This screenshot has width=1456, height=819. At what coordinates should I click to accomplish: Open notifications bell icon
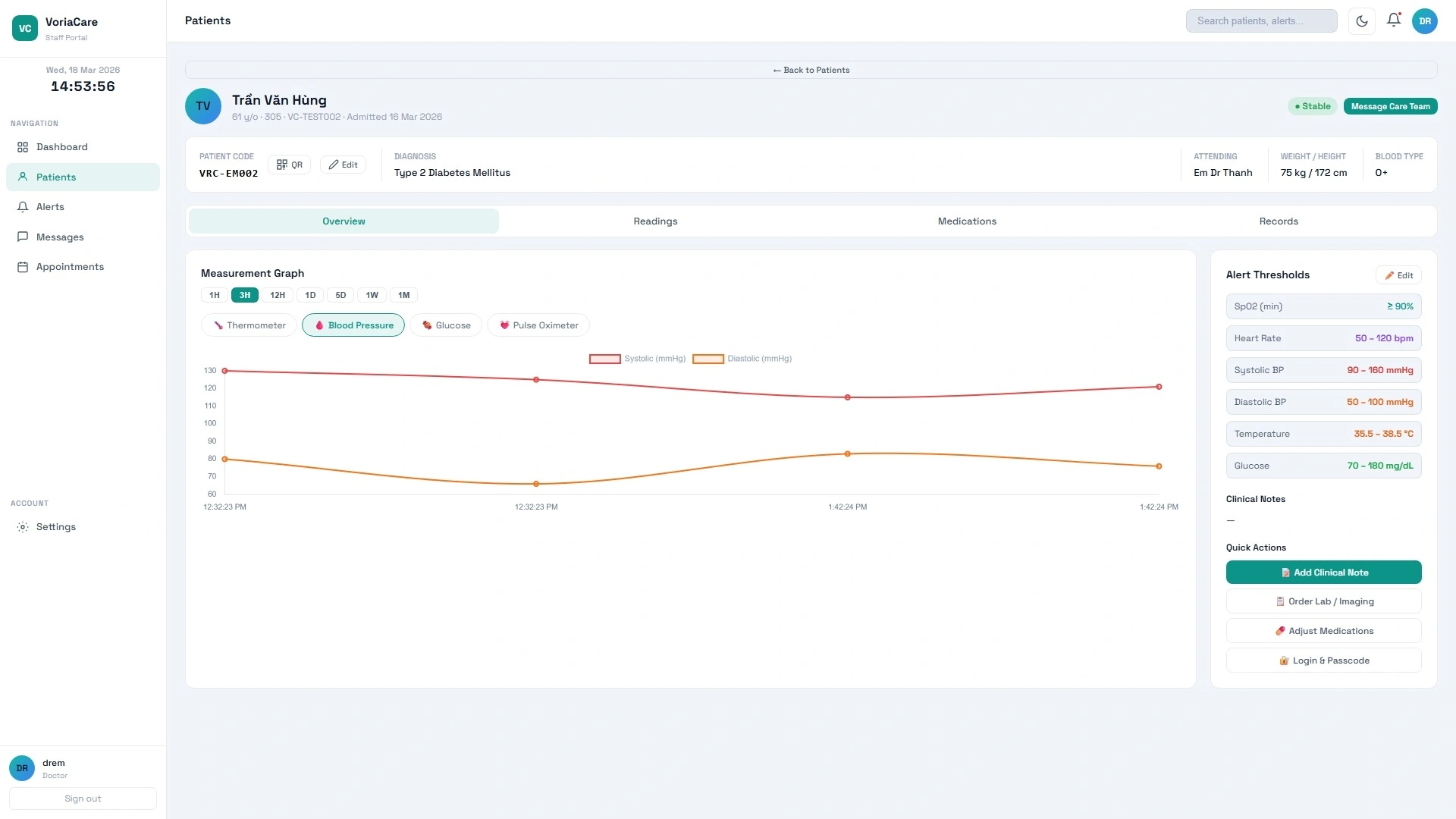[1394, 20]
